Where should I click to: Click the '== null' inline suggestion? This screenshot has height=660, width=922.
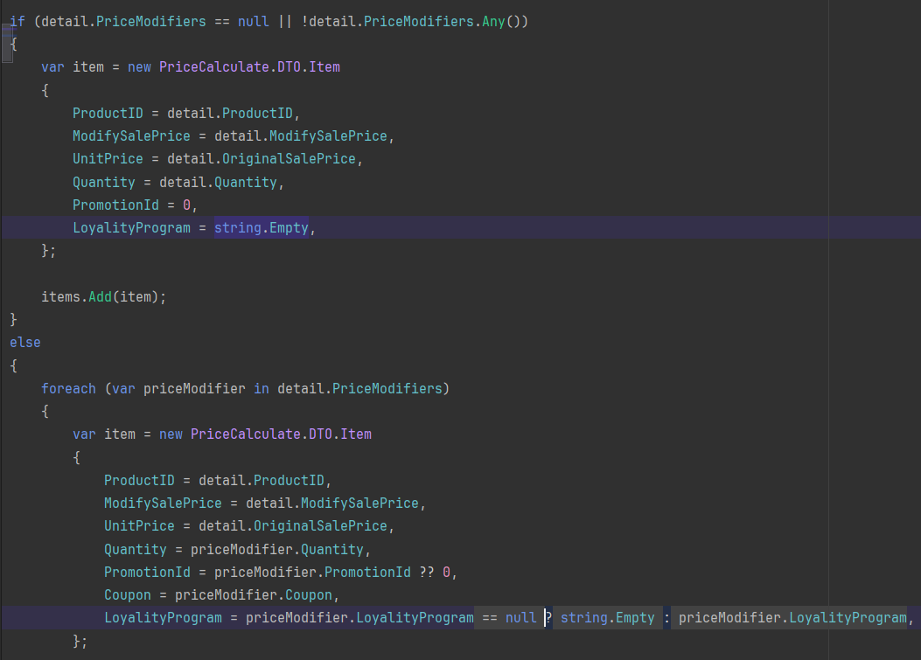point(509,618)
